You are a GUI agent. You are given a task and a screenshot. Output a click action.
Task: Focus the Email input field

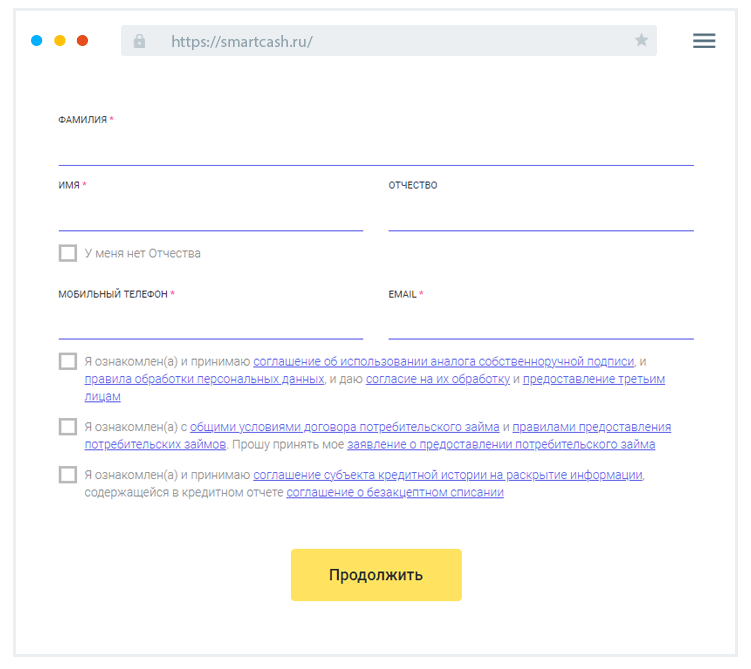(x=540, y=325)
